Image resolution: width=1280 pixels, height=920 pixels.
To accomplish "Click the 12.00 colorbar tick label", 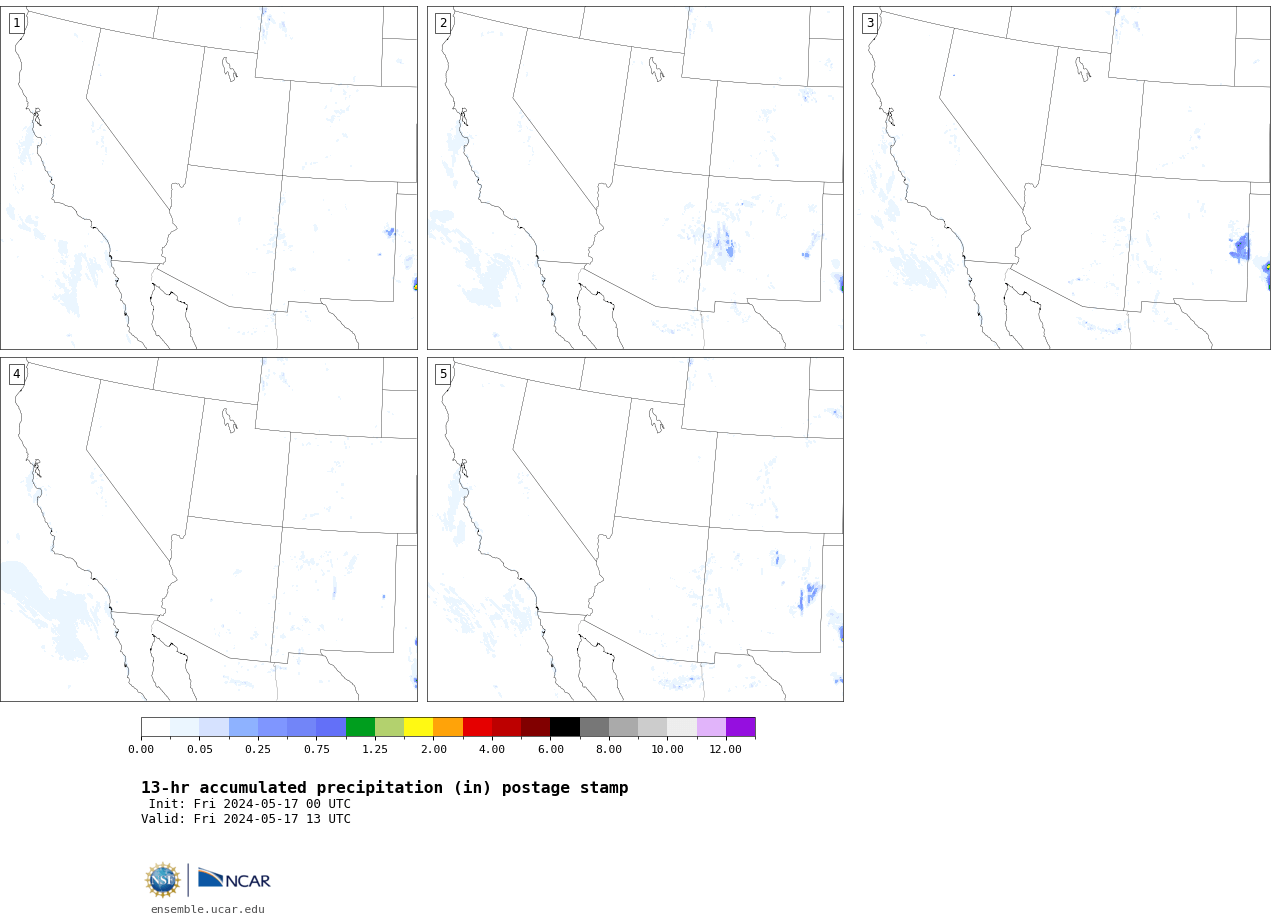I will (x=726, y=750).
